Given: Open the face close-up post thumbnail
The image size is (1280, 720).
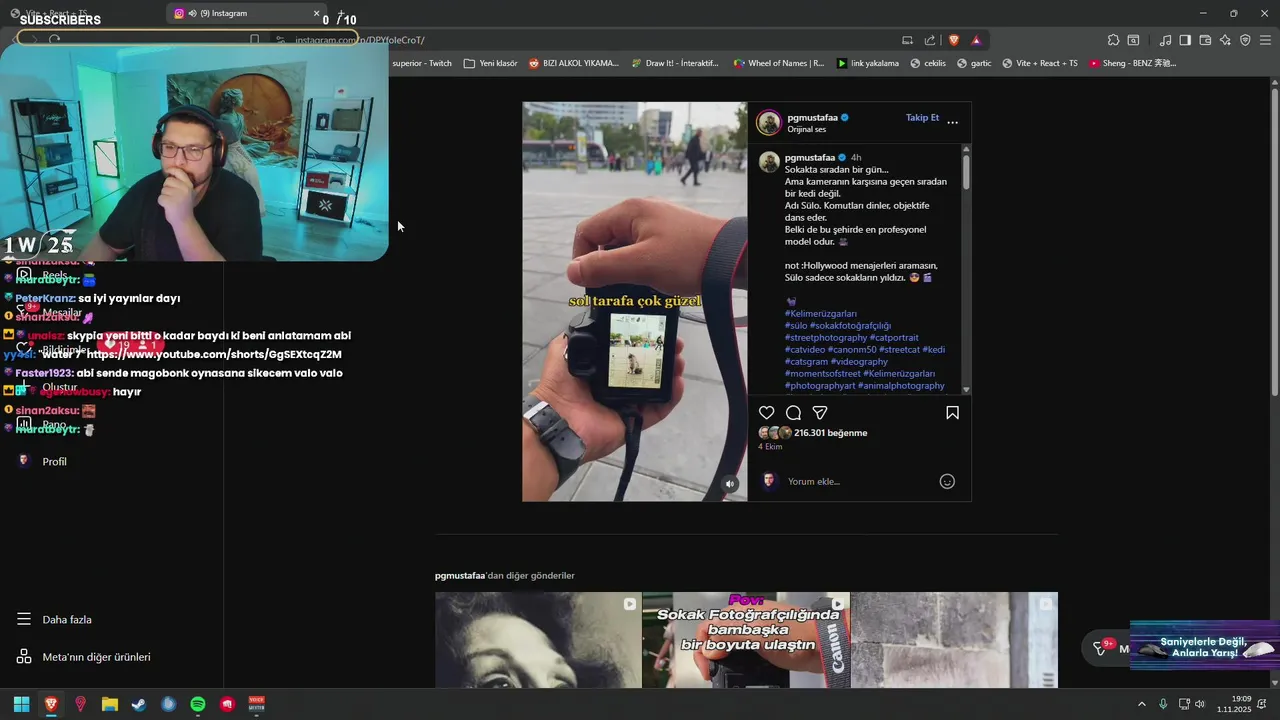Looking at the screenshot, I should point(538,640).
